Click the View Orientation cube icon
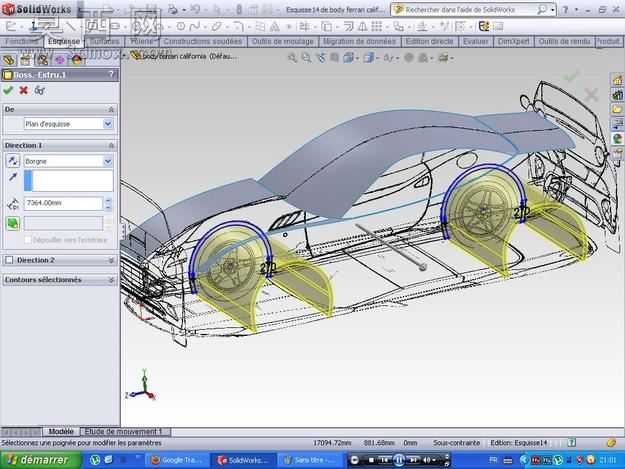 pyautogui.click(x=349, y=58)
